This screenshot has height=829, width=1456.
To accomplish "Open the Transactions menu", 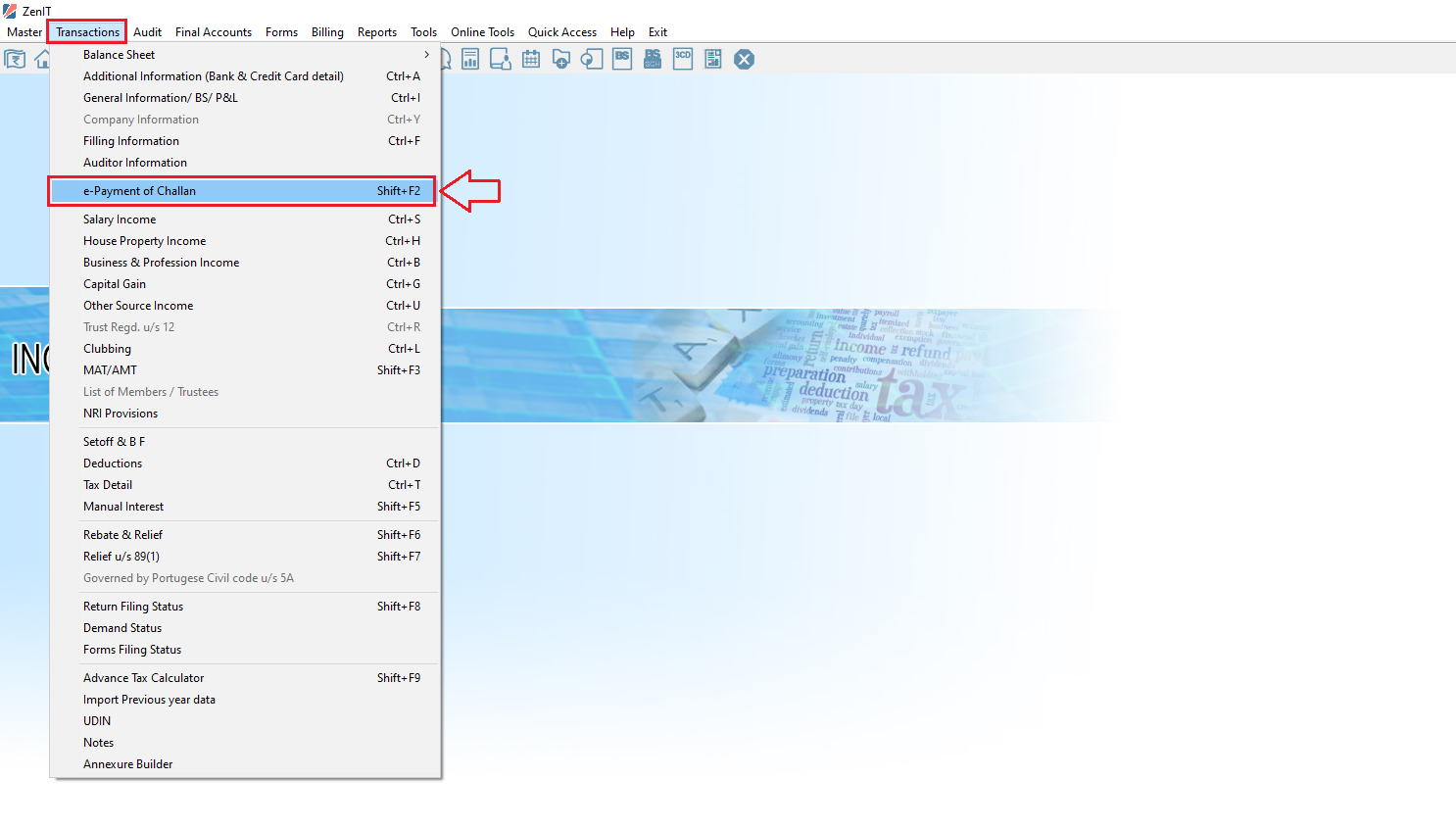I will (x=87, y=32).
